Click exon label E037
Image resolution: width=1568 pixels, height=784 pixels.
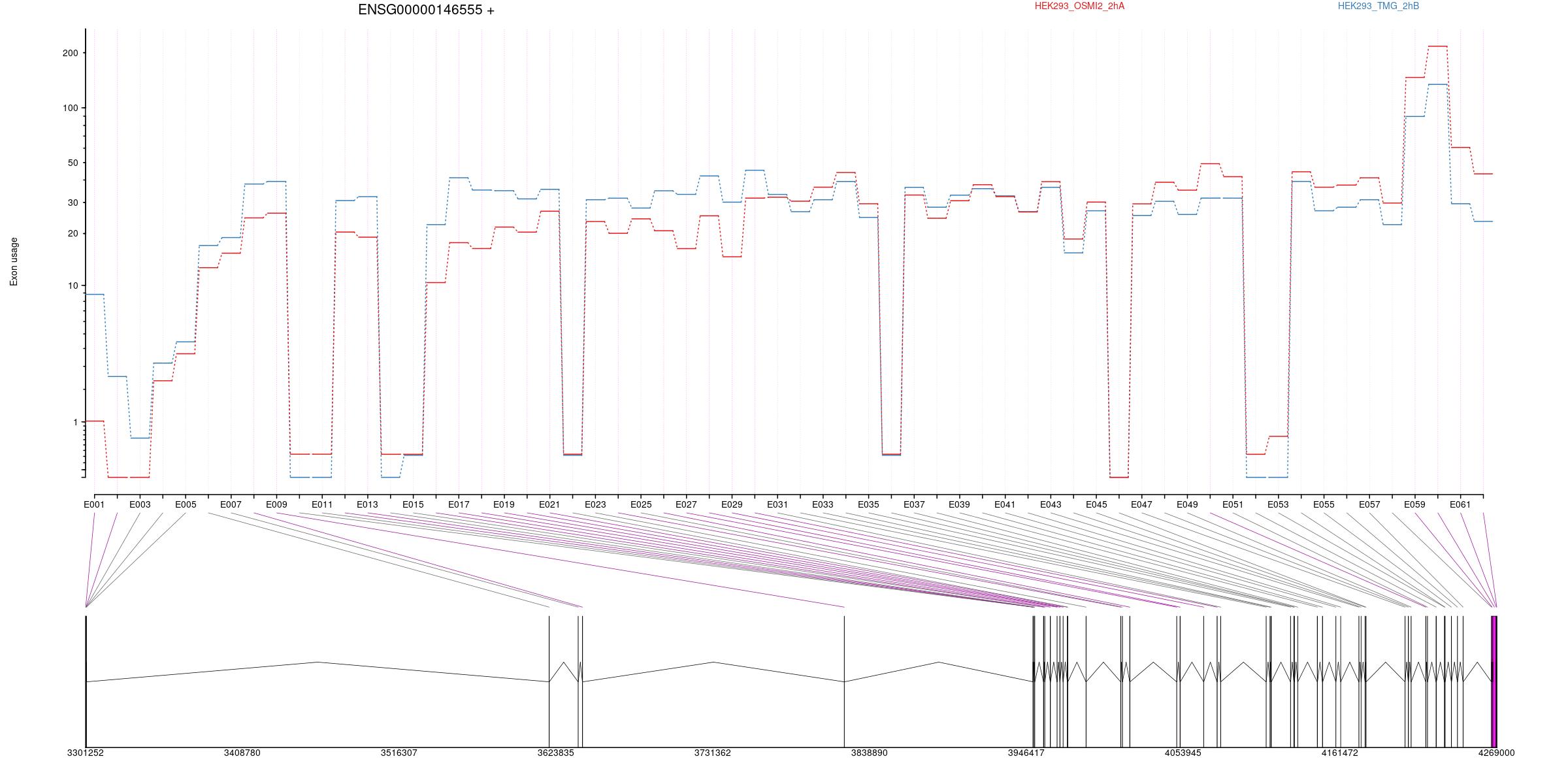tap(914, 504)
